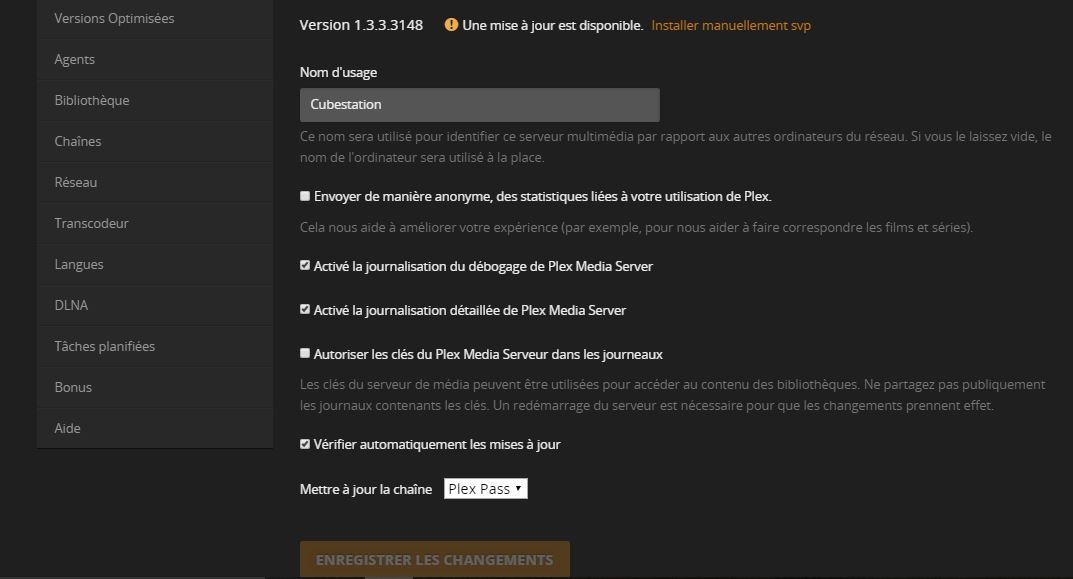Click the Plex Pass dropdown arrow
Image resolution: width=1073 pixels, height=579 pixels.
519,489
